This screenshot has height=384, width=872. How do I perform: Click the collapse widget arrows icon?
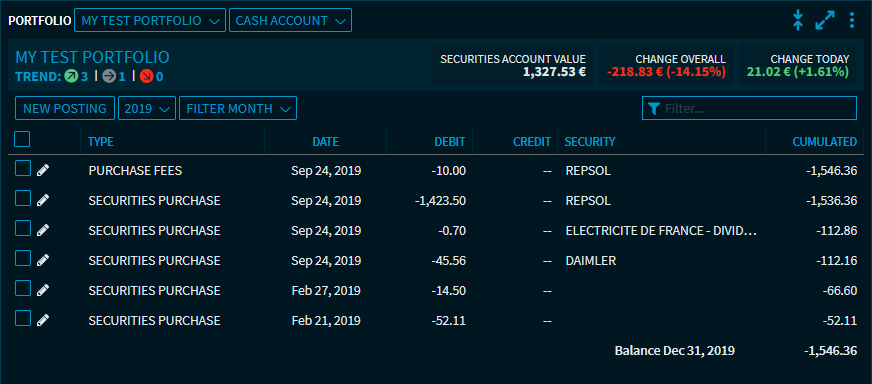798,20
